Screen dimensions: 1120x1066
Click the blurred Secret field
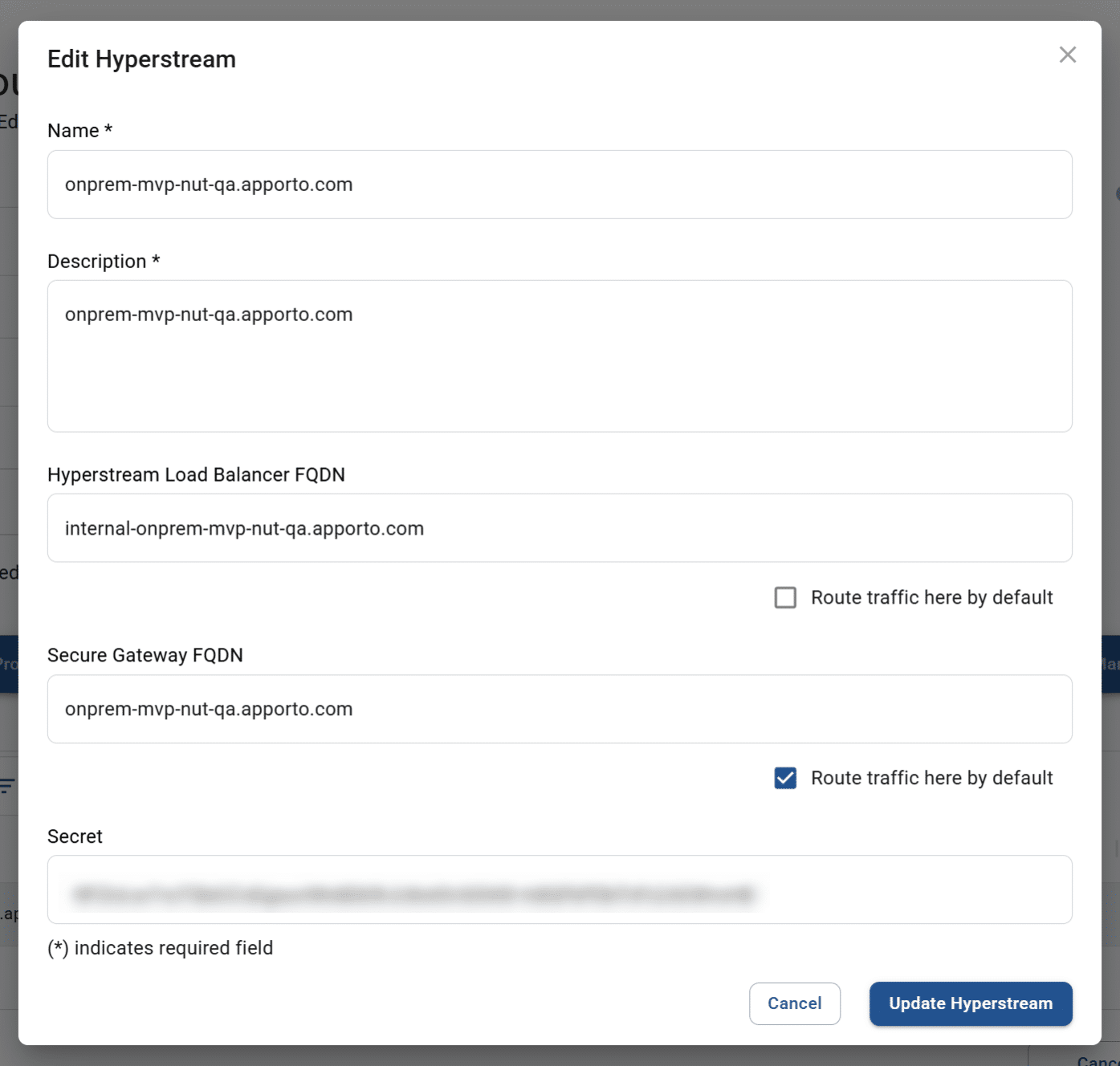click(x=560, y=889)
